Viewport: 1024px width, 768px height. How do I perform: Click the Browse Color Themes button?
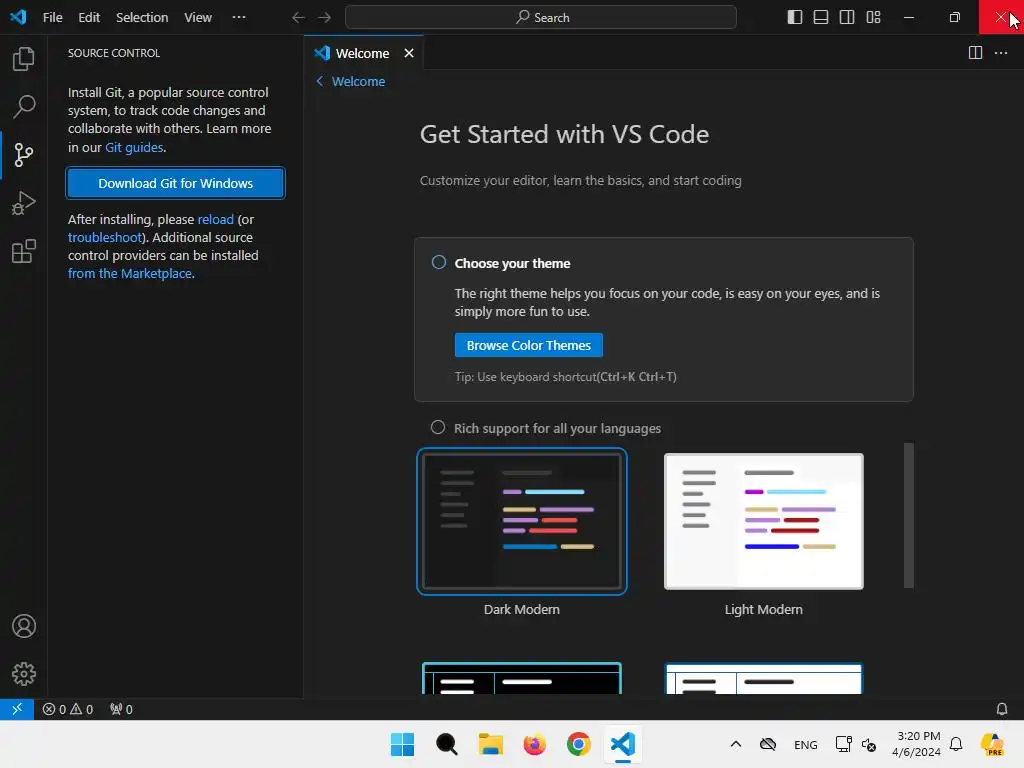(x=529, y=345)
